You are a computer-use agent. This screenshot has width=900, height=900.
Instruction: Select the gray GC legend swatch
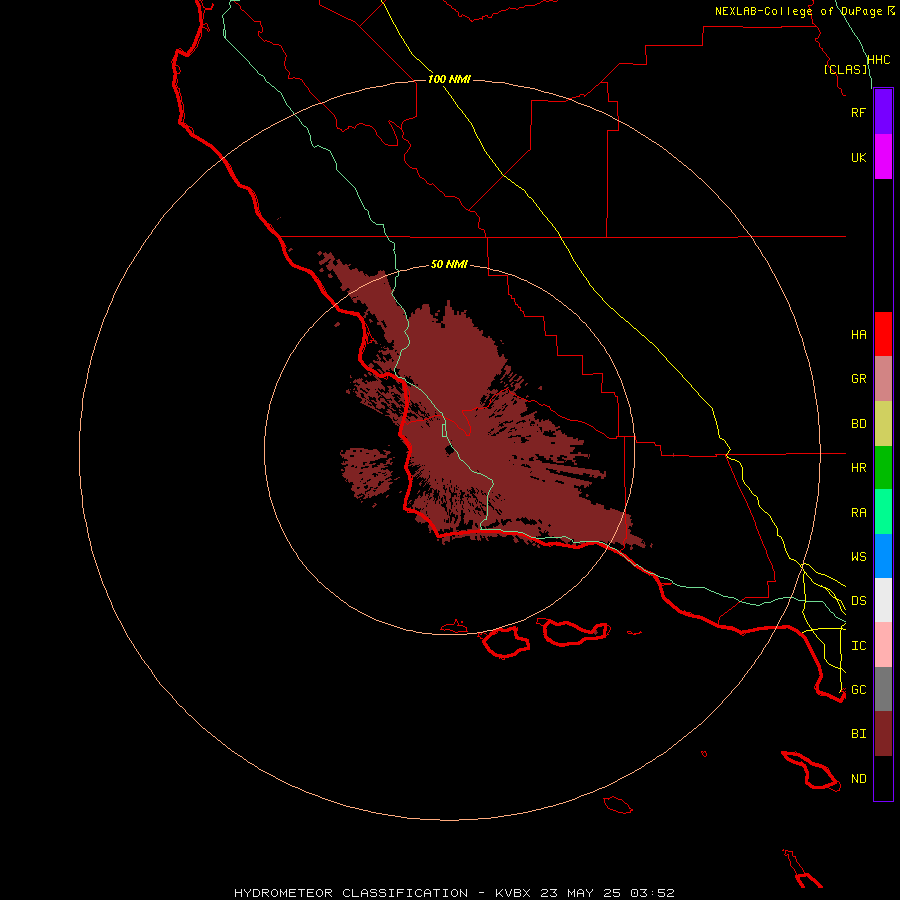pyautogui.click(x=883, y=689)
